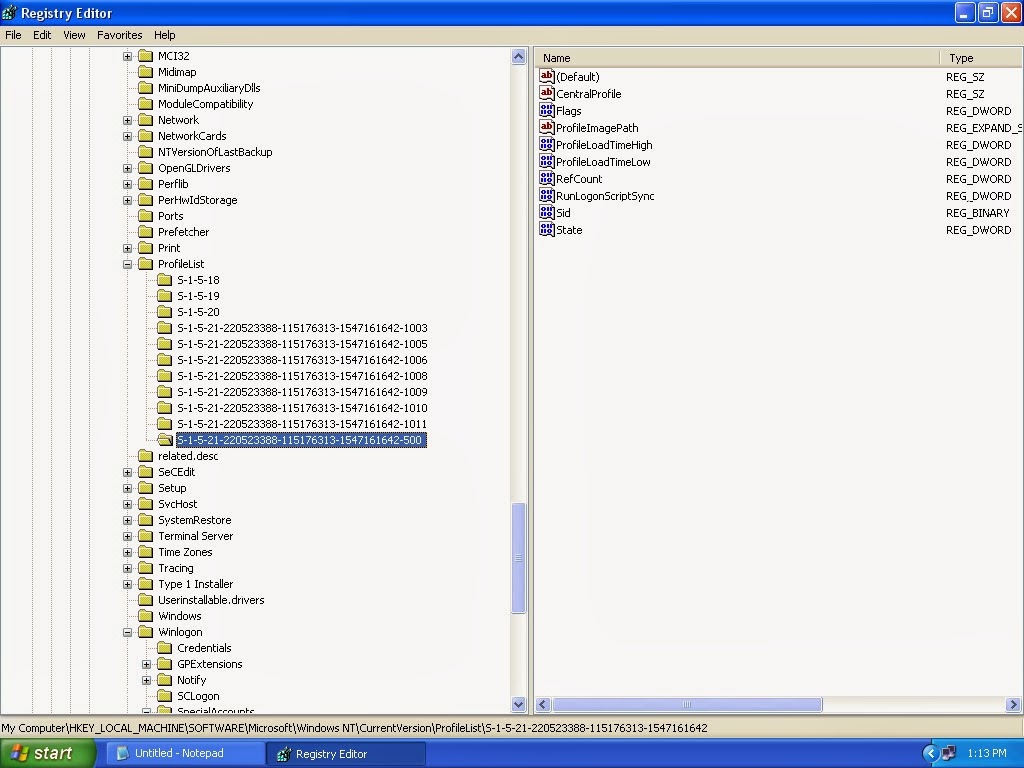Select key ending in 1547161642-1005
Image resolution: width=1024 pixels, height=768 pixels.
pyautogui.click(x=302, y=344)
